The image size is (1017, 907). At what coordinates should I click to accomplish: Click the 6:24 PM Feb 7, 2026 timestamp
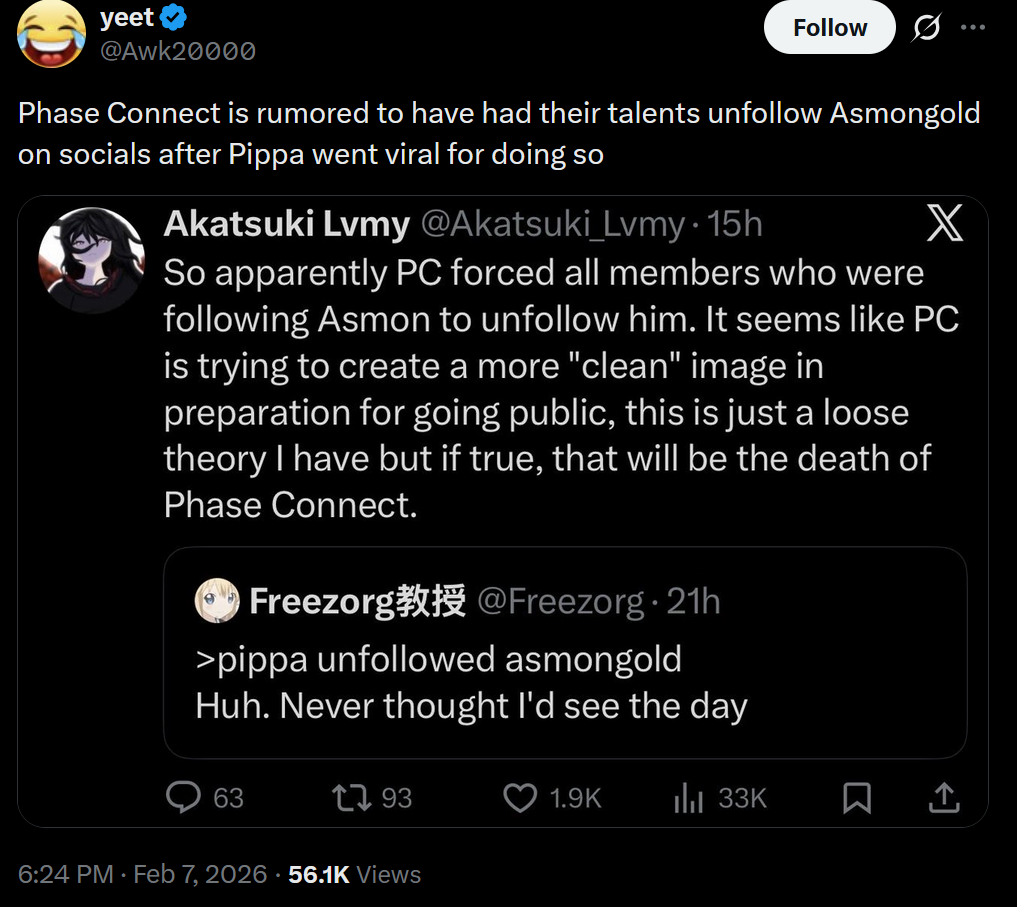point(142,874)
